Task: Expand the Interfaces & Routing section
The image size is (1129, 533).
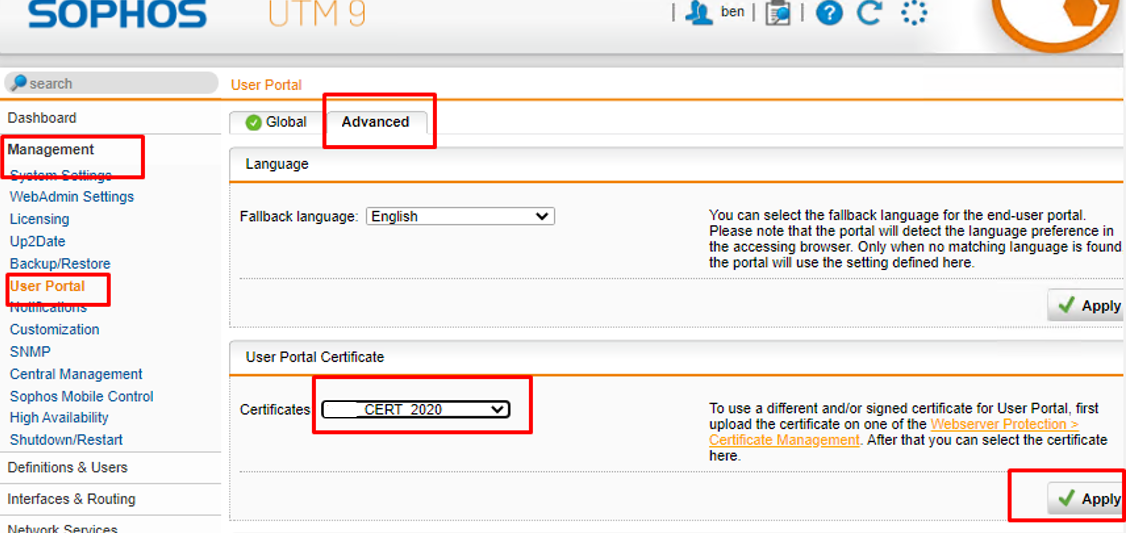Action: tap(71, 499)
